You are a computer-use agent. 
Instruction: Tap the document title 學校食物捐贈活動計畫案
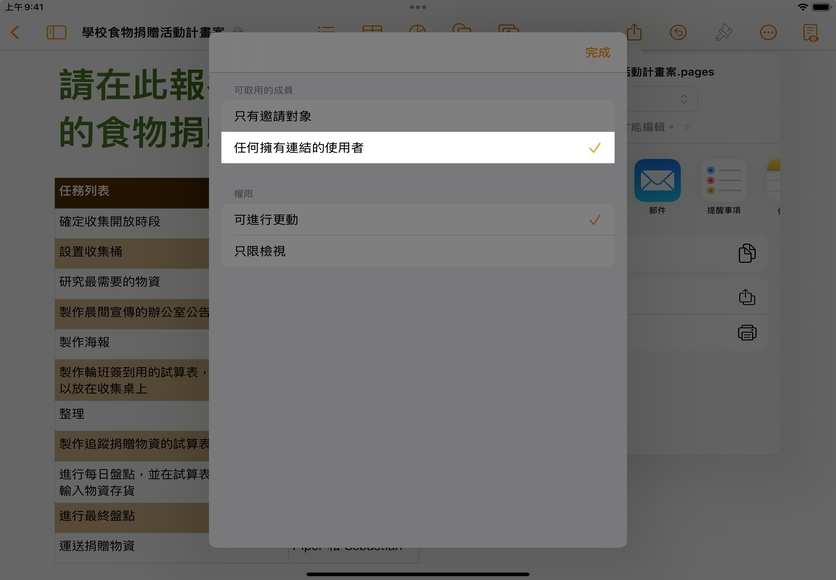point(152,33)
